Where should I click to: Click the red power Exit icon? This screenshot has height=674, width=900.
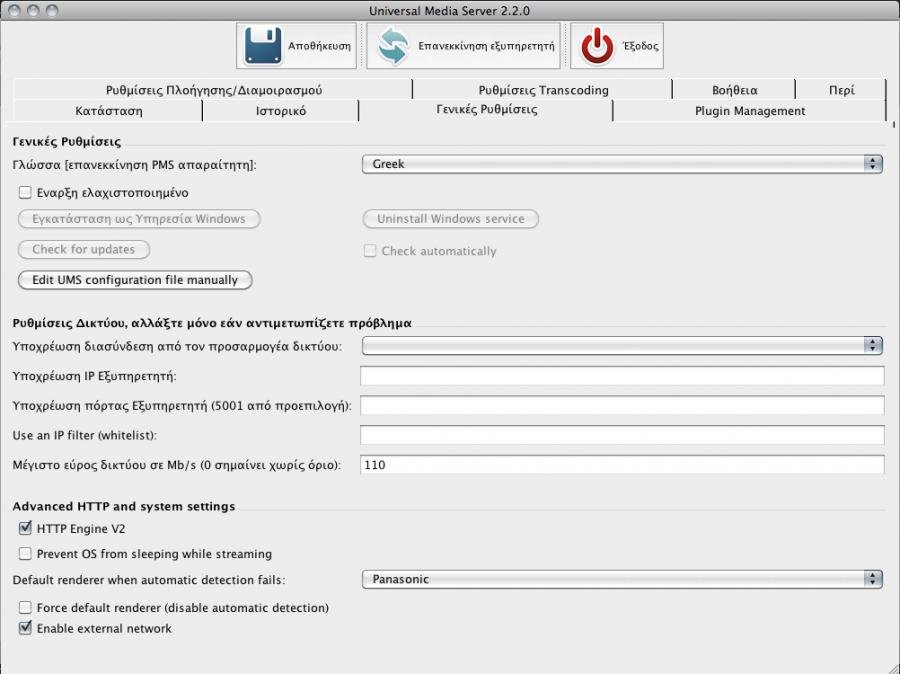598,45
